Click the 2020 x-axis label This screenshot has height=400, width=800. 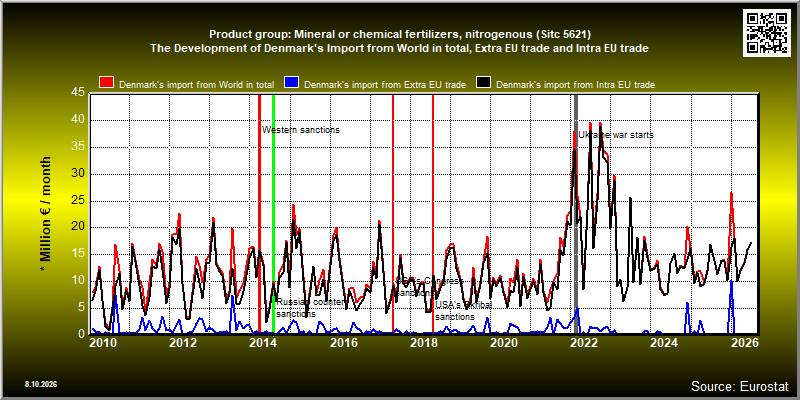(504, 342)
